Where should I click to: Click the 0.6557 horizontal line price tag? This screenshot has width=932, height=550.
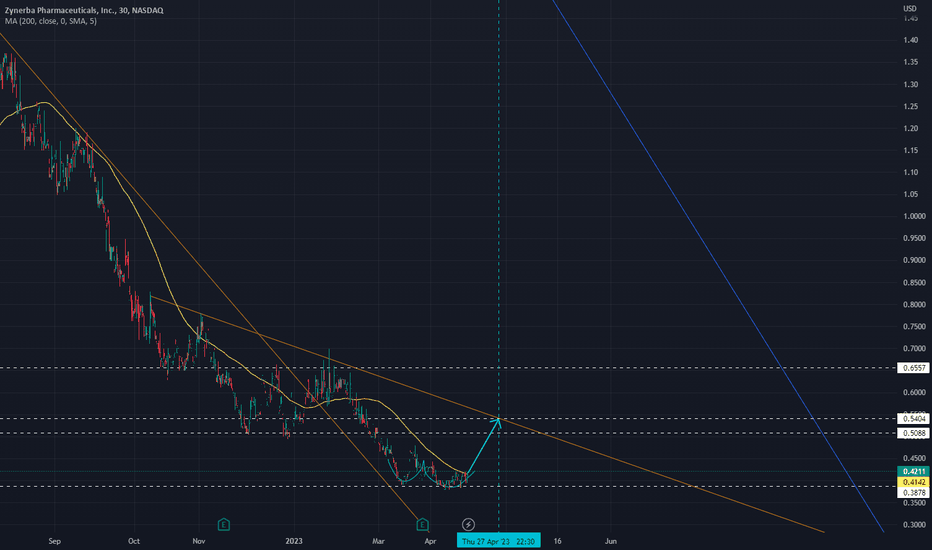(x=914, y=368)
